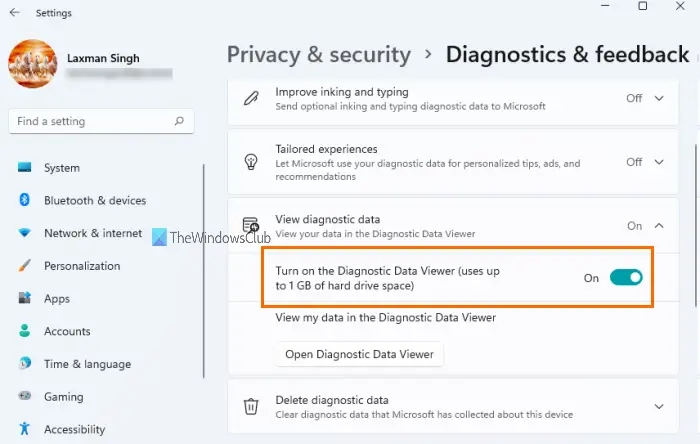Collapse the View diagnostic data section
The image size is (700, 444).
pyautogui.click(x=659, y=226)
